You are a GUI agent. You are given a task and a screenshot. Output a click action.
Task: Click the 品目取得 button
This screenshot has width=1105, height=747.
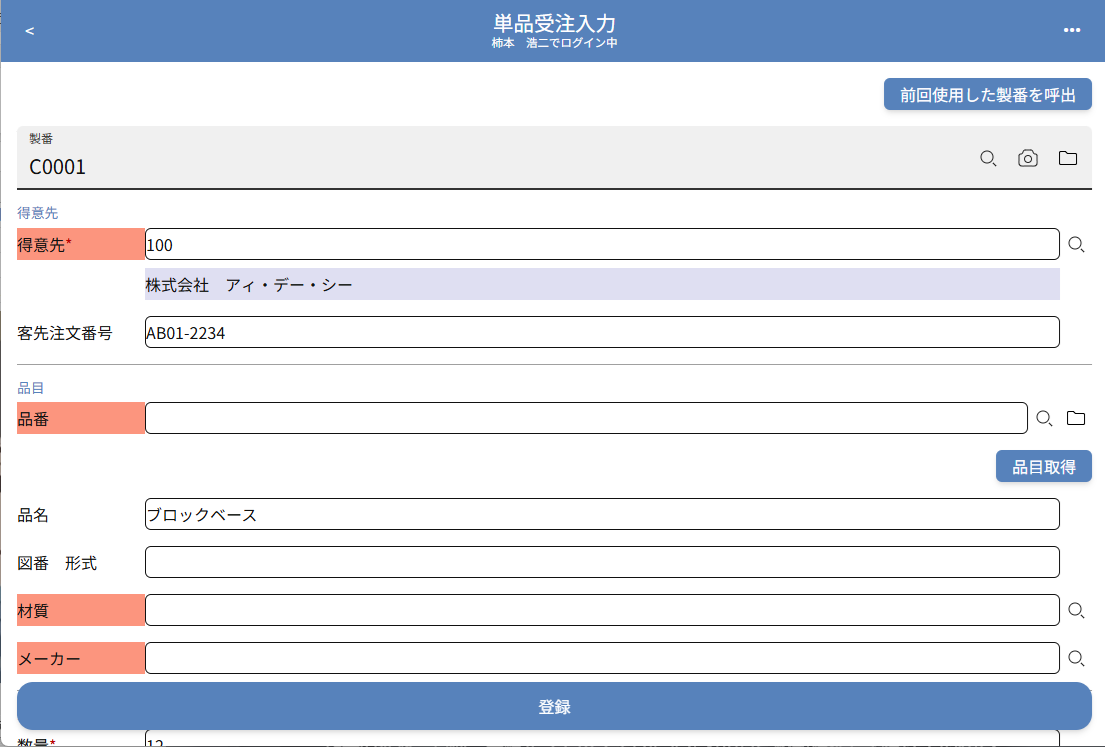coord(1043,466)
